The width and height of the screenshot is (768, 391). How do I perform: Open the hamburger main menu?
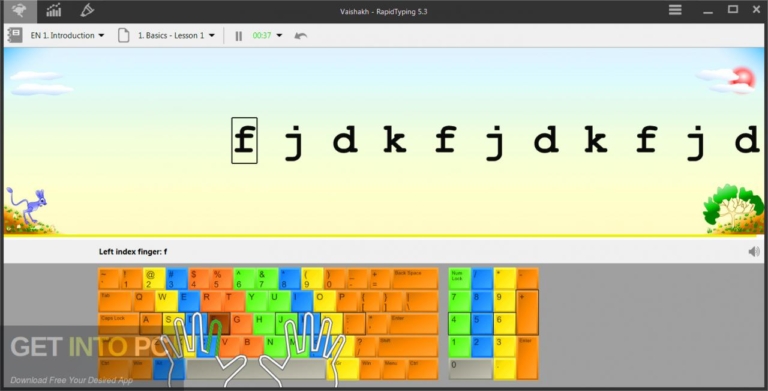tap(675, 10)
